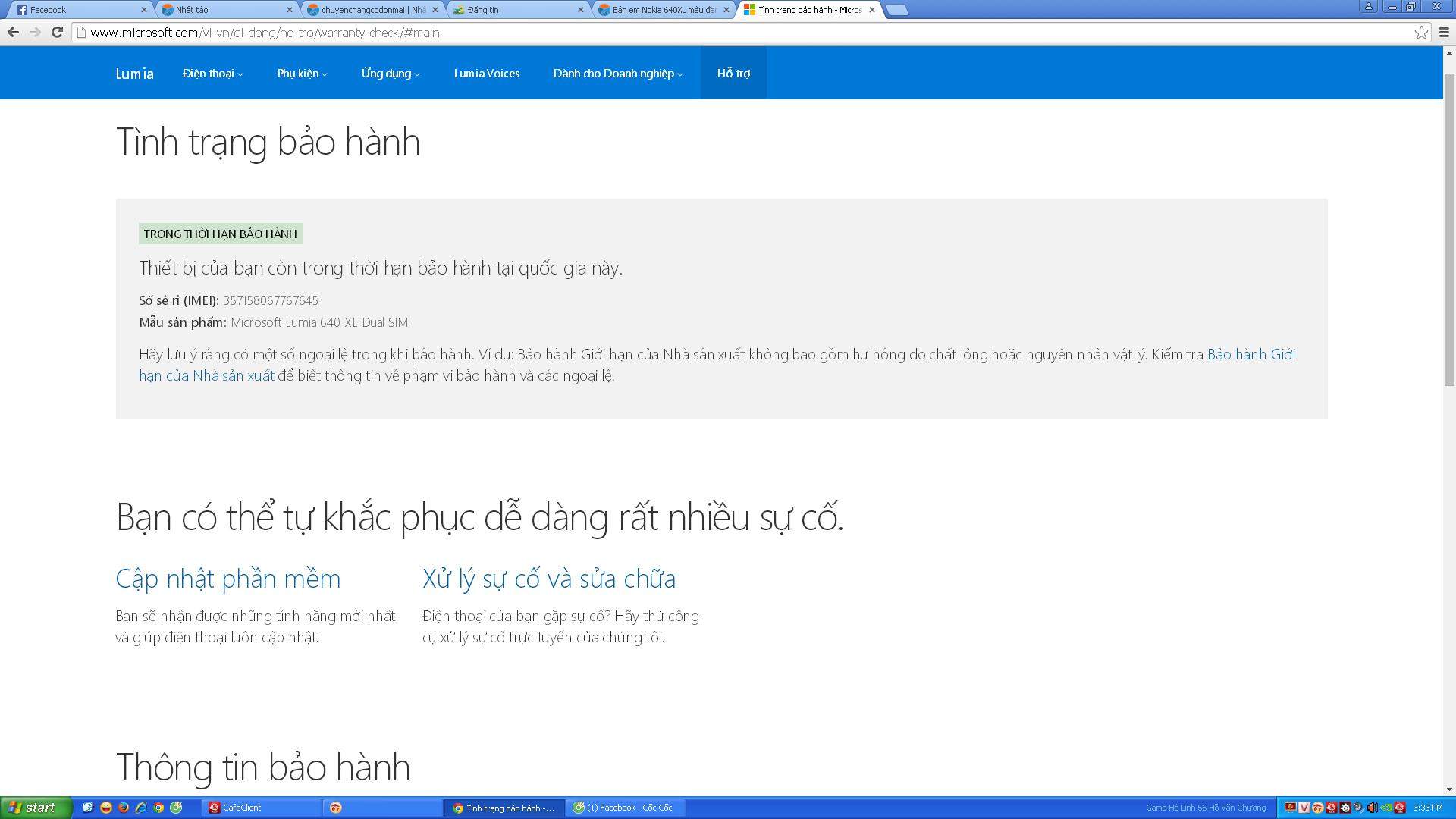The width and height of the screenshot is (1456, 819).
Task: Launch Firefox from quick launch
Action: (123, 808)
